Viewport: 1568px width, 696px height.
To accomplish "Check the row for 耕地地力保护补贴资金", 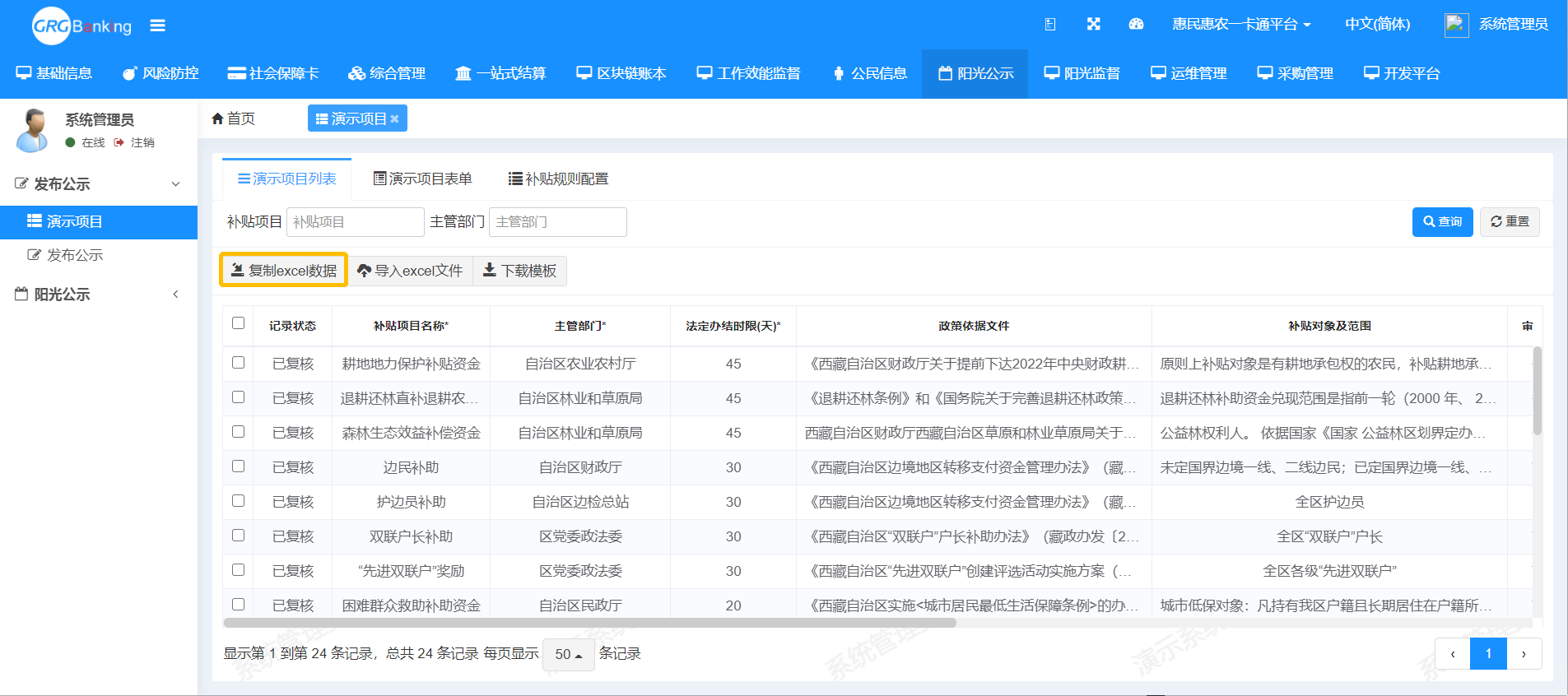I will coord(238,363).
